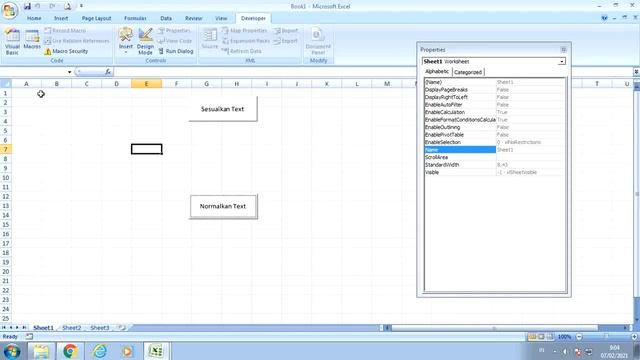Click Refresh Data in XML group
The height and width of the screenshot is (360, 640).
click(242, 51)
